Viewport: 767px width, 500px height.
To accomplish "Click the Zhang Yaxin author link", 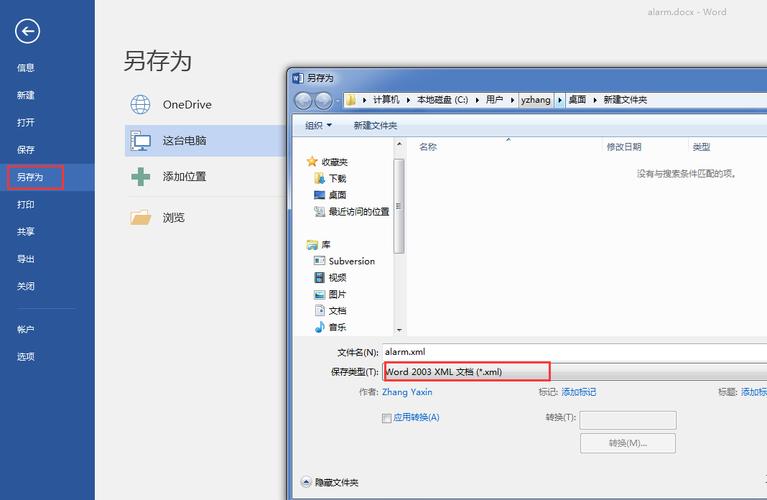I will click(407, 392).
